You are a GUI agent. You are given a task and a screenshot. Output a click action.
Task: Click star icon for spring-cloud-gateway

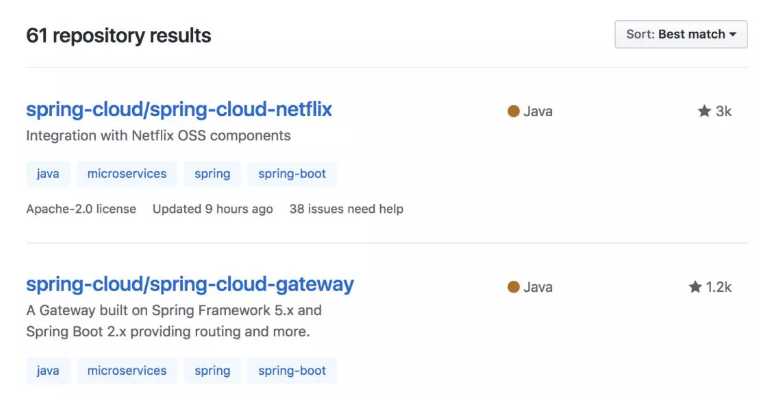695,287
